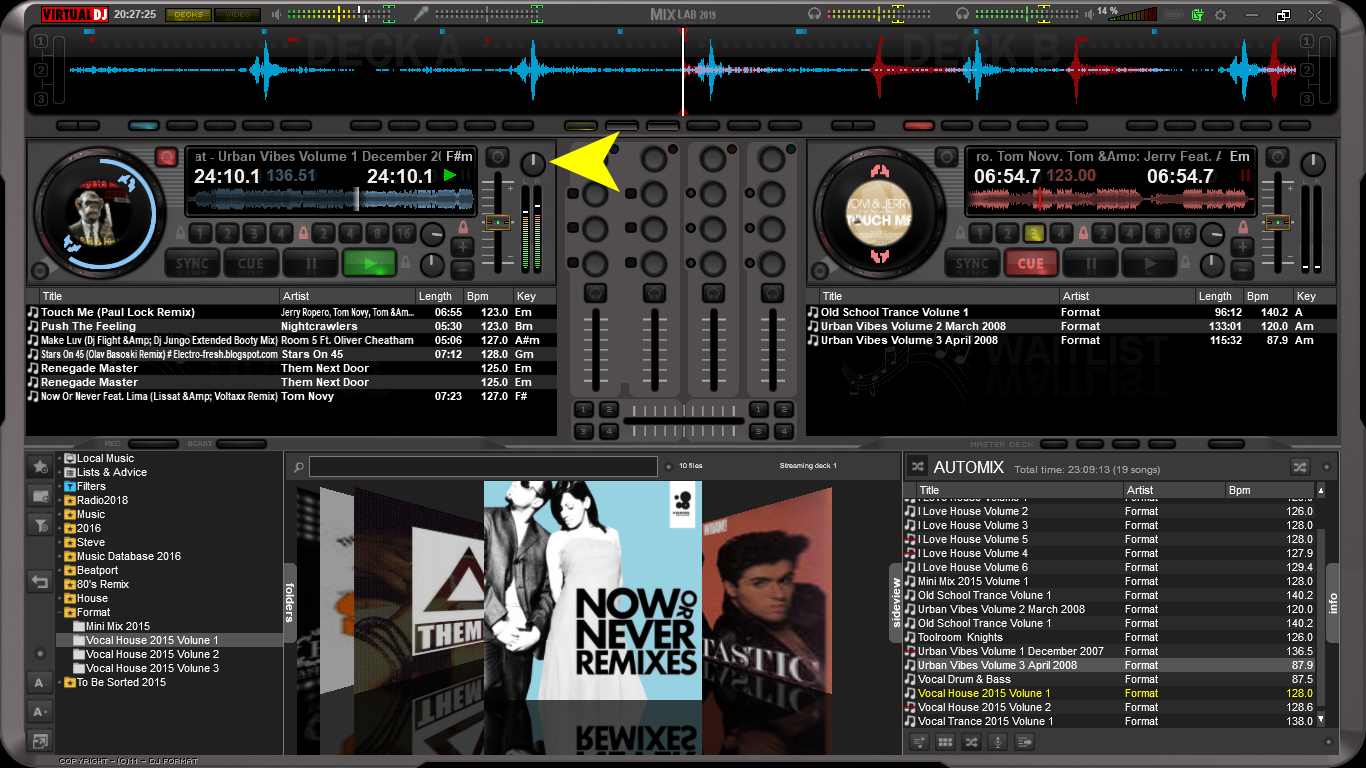The height and width of the screenshot is (768, 1366).
Task: Click the add virtual folder icon in sidebar
Action: pyautogui.click(x=40, y=495)
